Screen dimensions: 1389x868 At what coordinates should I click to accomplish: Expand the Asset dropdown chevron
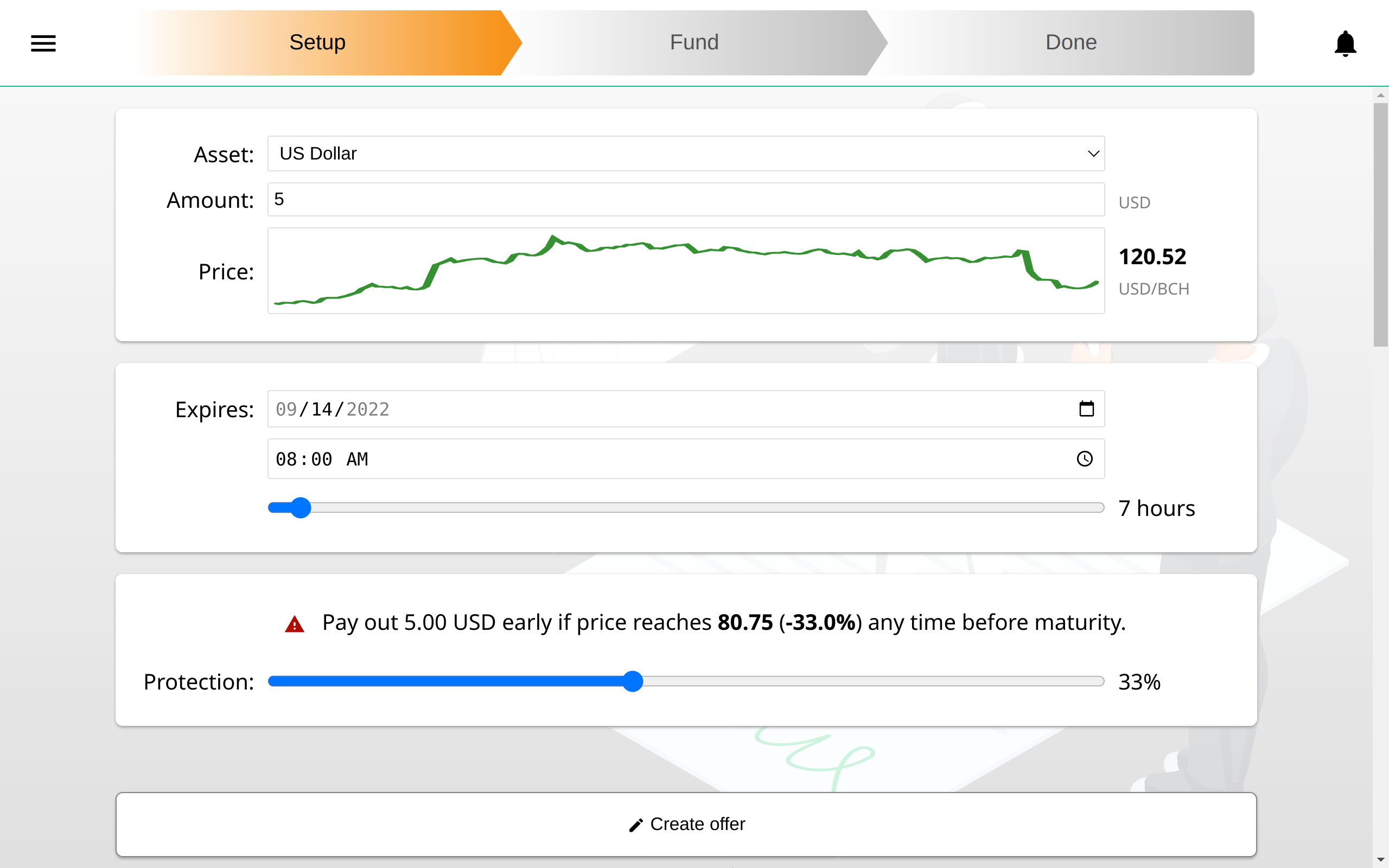click(1093, 154)
